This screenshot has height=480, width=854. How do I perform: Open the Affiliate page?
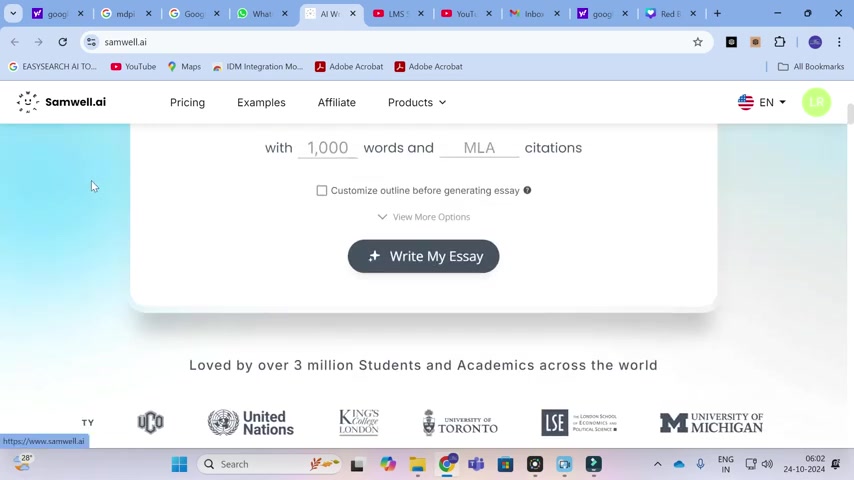pos(337,102)
